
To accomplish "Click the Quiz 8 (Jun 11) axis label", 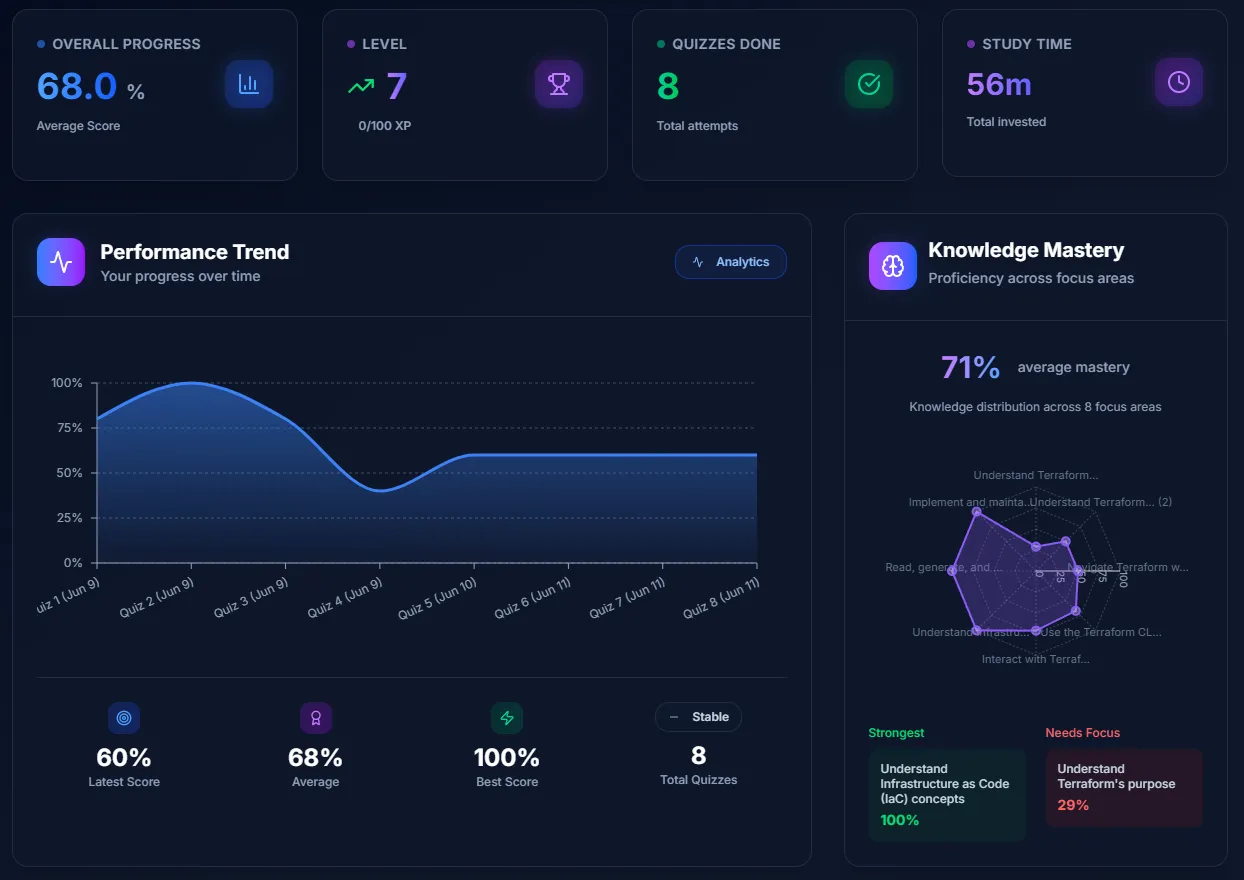I will pyautogui.click(x=721, y=598).
